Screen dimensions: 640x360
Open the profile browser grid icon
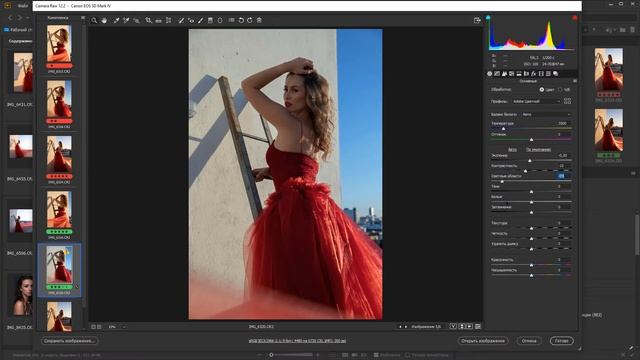click(x=567, y=101)
